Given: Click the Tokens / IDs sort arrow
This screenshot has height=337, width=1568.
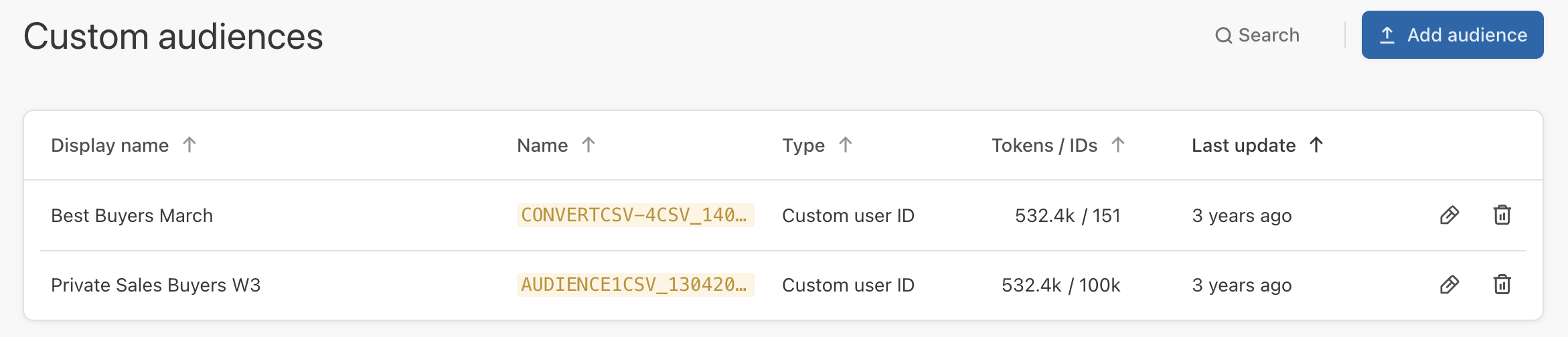Looking at the screenshot, I should pos(1118,145).
